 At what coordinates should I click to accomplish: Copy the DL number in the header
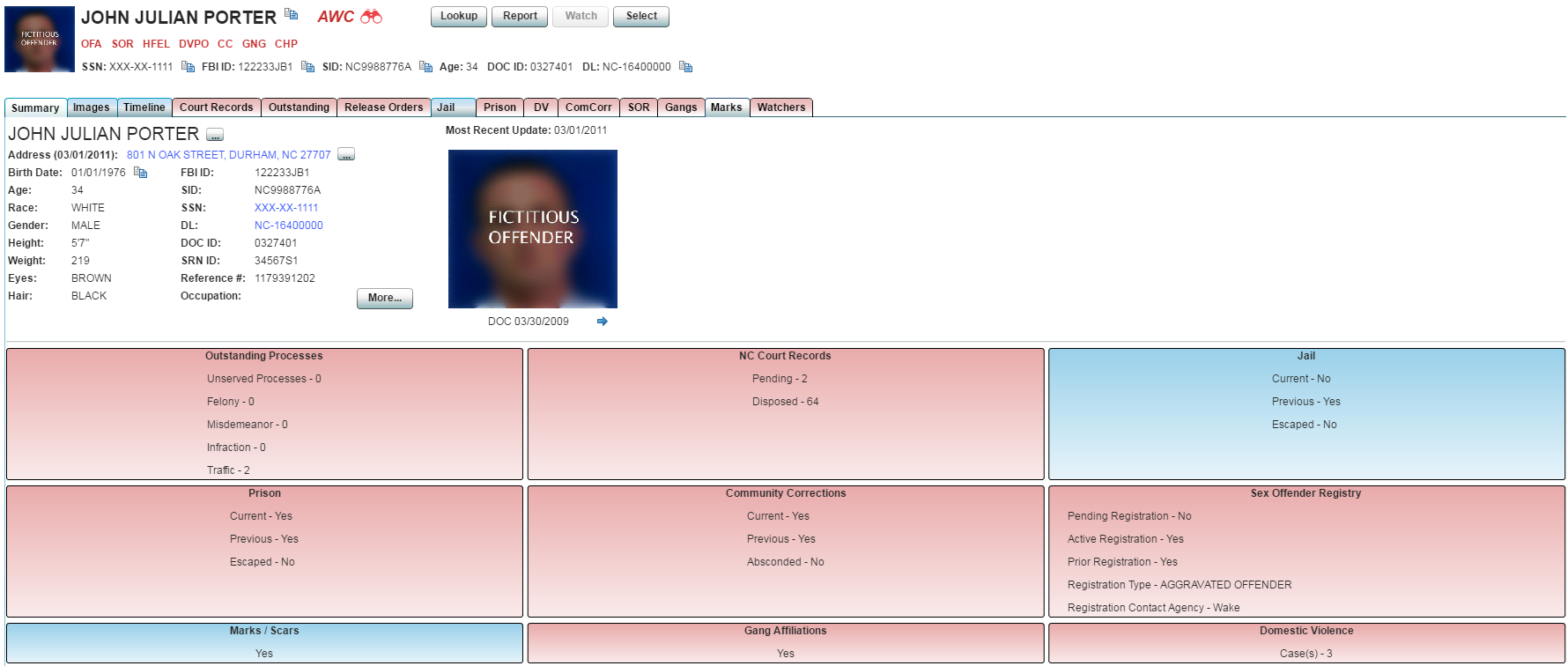(685, 67)
